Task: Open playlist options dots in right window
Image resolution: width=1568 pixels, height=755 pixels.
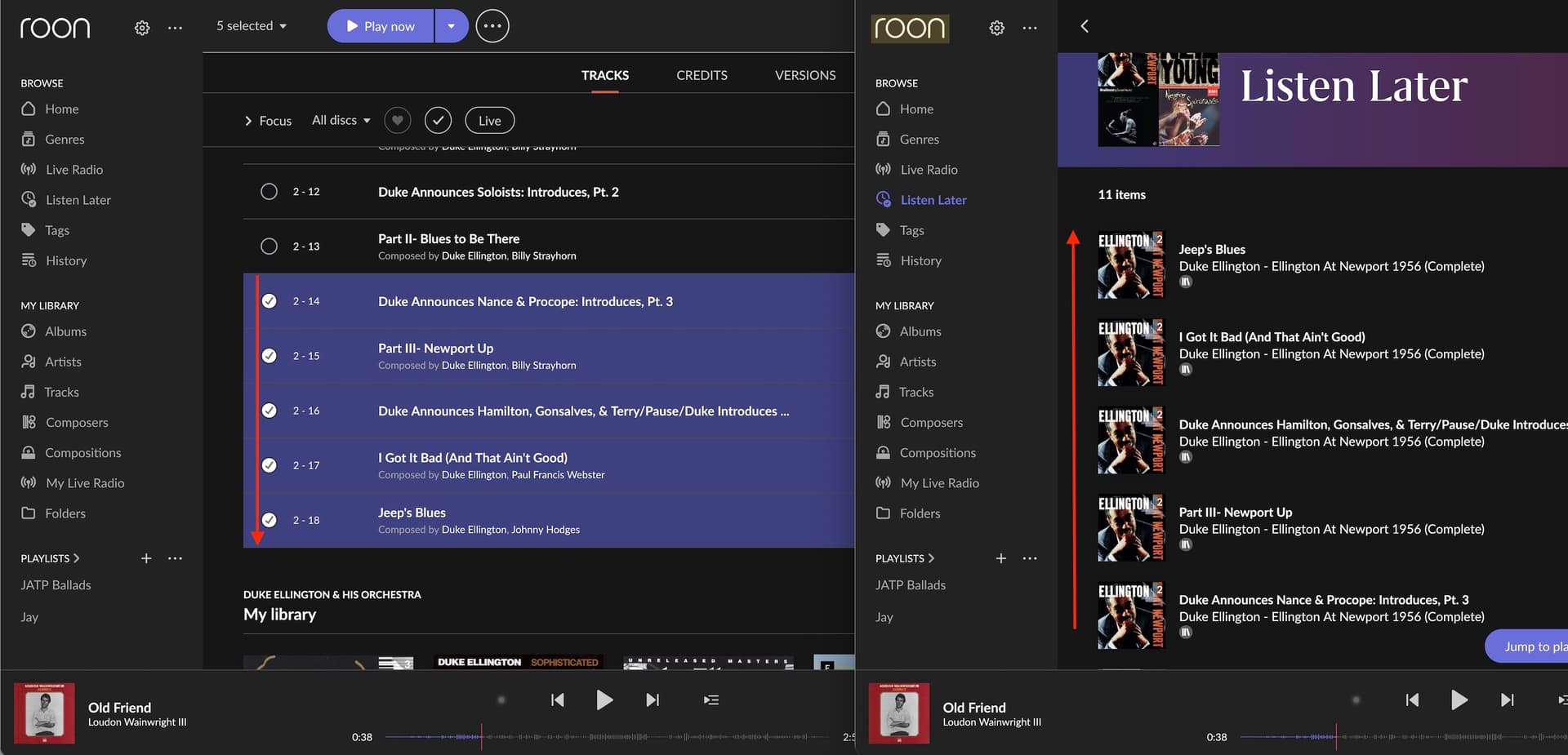Action: 1030,558
